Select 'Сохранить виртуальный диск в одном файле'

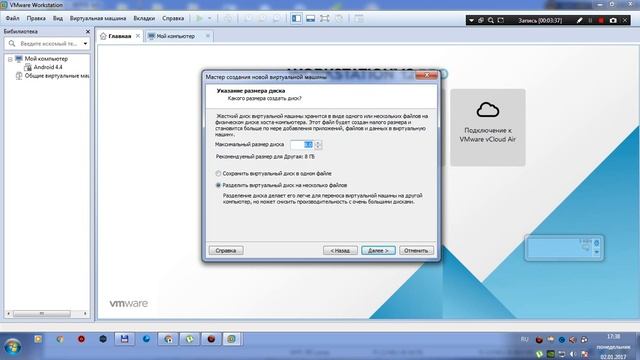[273, 173]
